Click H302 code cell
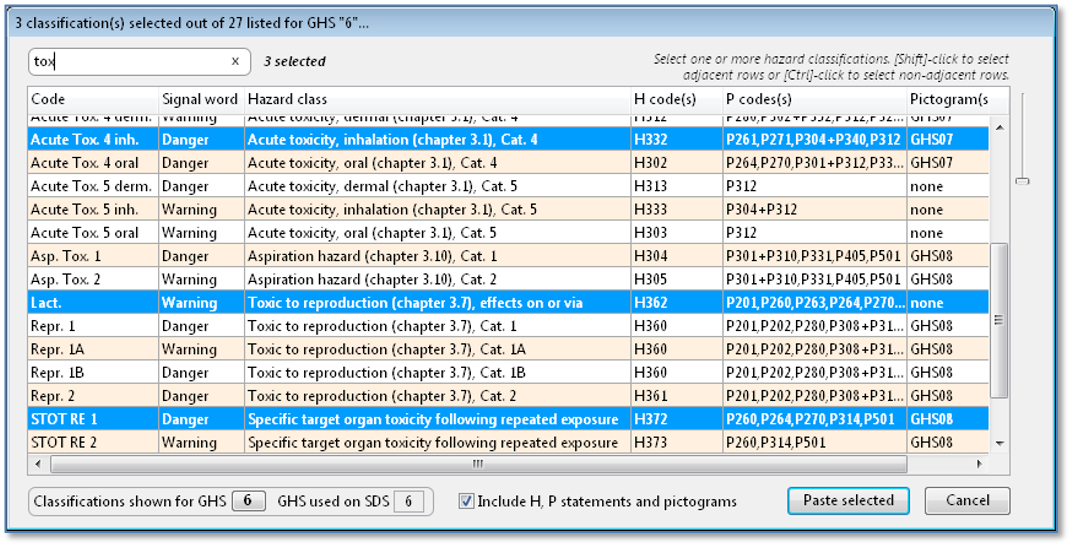This screenshot has height=545, width=1070. [676, 163]
